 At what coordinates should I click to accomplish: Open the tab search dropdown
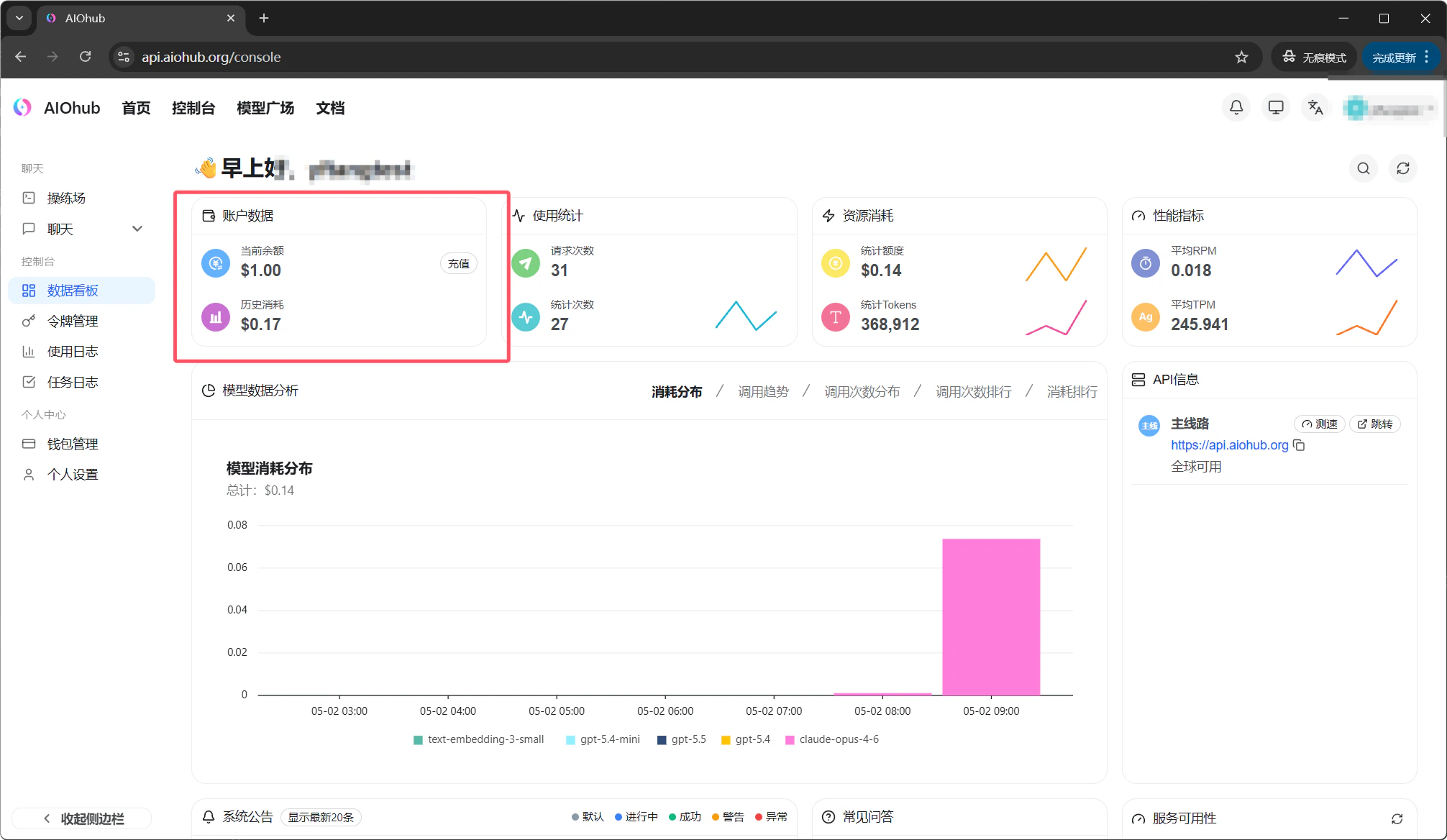pos(19,18)
